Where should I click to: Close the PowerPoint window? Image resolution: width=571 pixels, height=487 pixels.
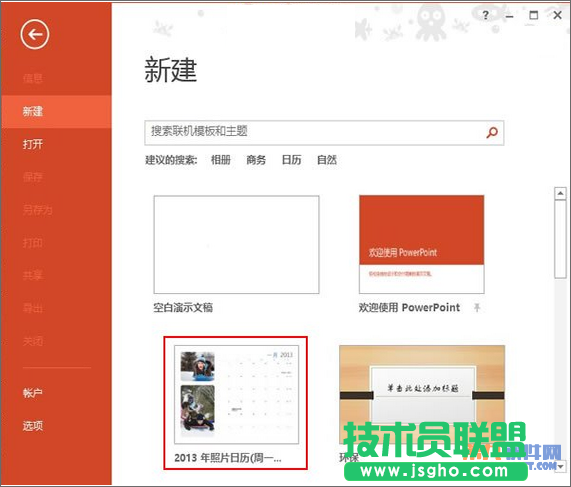(x=557, y=15)
